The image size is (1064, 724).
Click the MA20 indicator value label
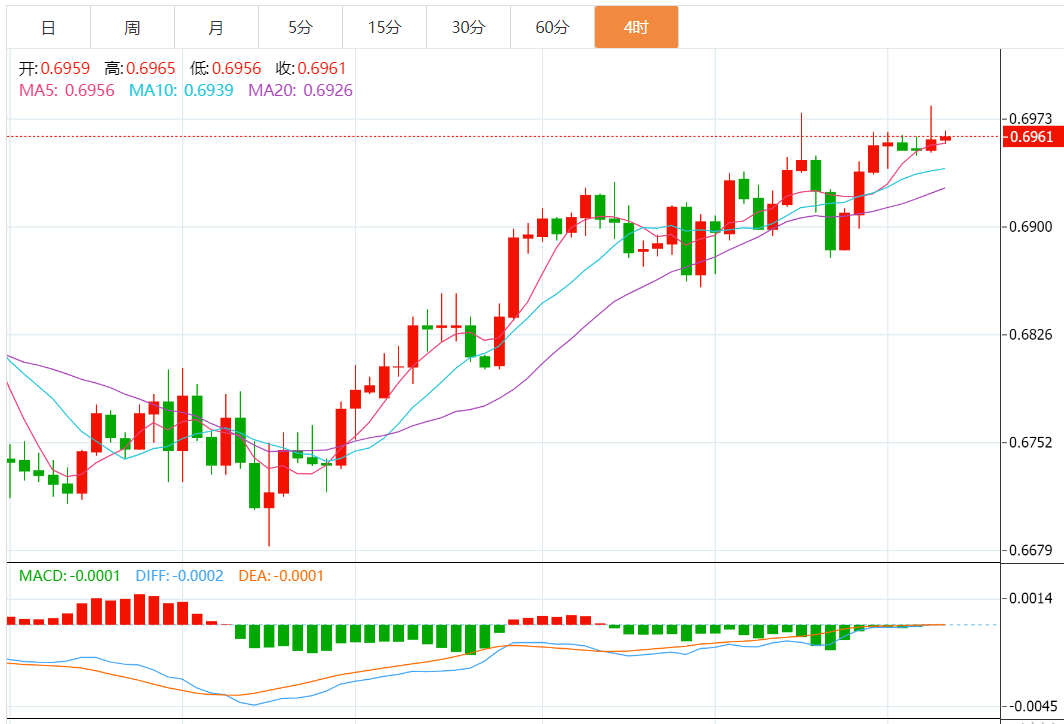coord(300,90)
